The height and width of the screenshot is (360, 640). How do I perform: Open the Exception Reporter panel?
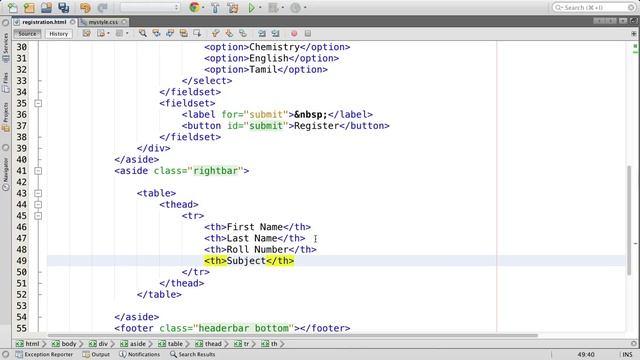pyautogui.click(x=44, y=354)
